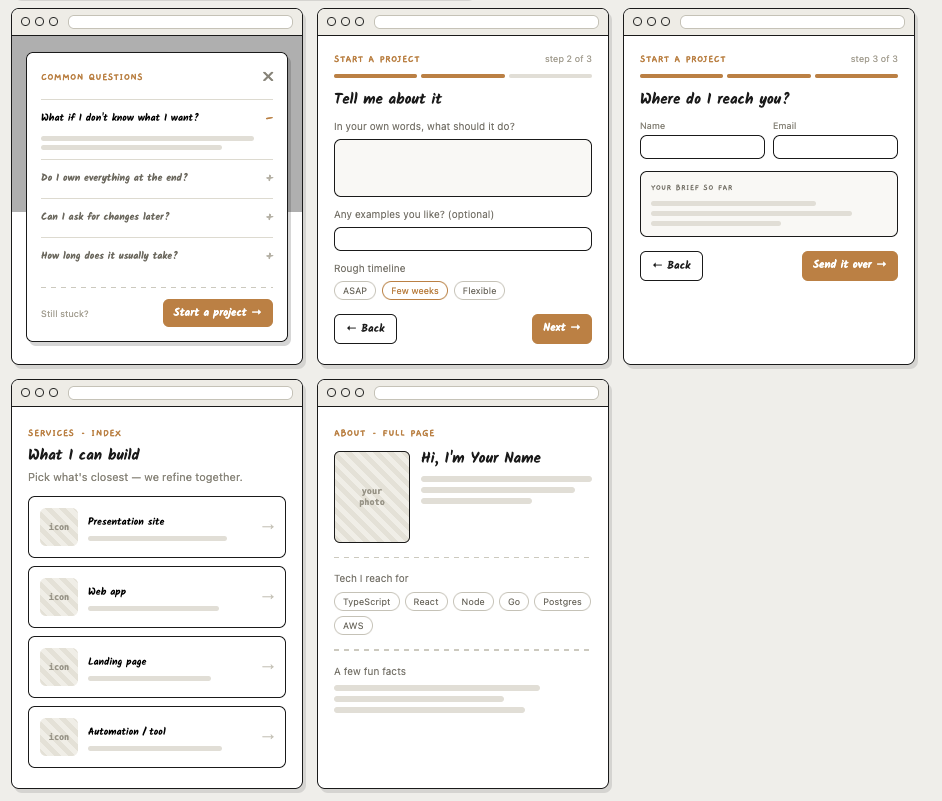This screenshot has height=801, width=942.
Task: Click the 'Start a project' button
Action: (x=217, y=312)
